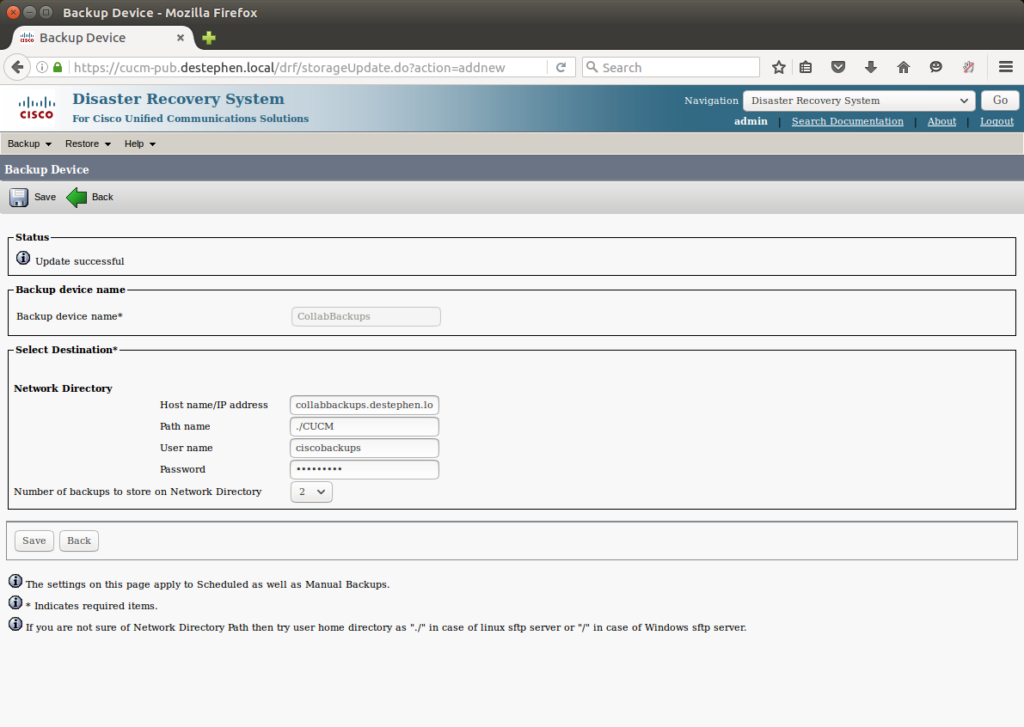Screen dimensions: 1024x727
Task: Click the floppy disk Save icon
Action: coord(18,197)
